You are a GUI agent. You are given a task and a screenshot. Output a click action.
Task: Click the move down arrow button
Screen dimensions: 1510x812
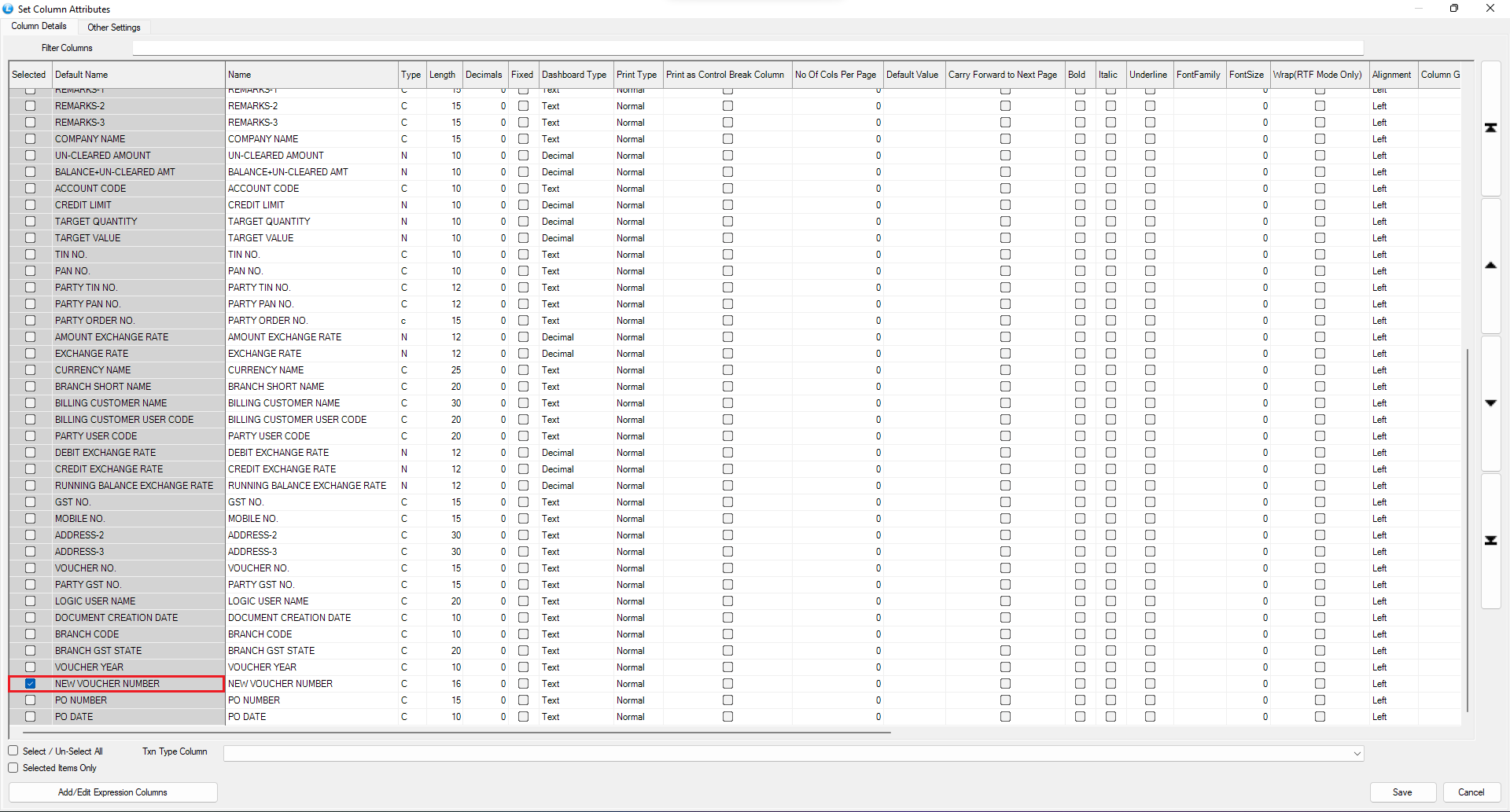coord(1490,403)
